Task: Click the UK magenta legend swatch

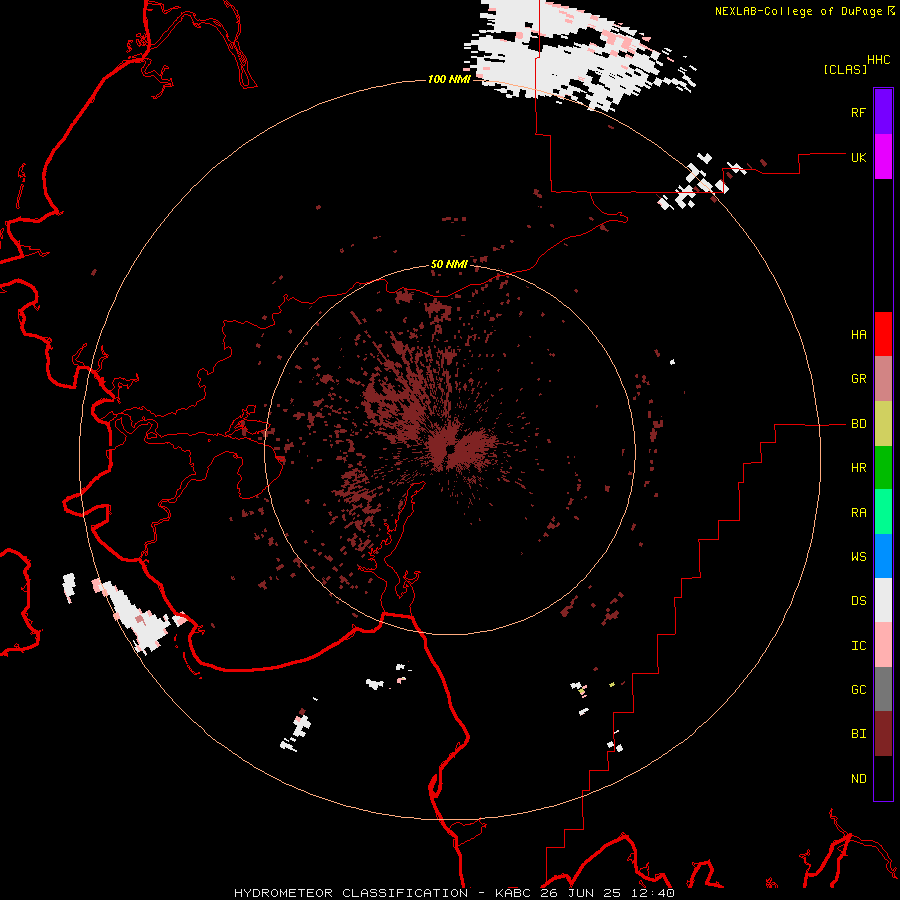Action: 883,157
